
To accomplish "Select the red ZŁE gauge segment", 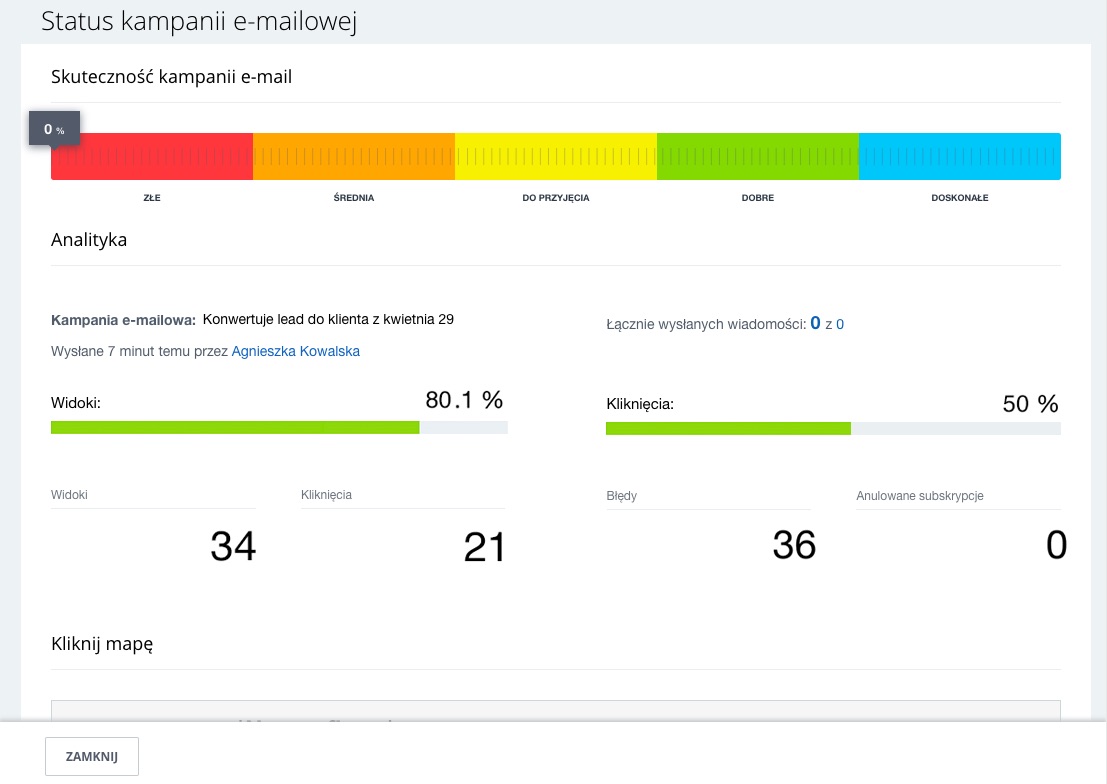I will click(152, 157).
